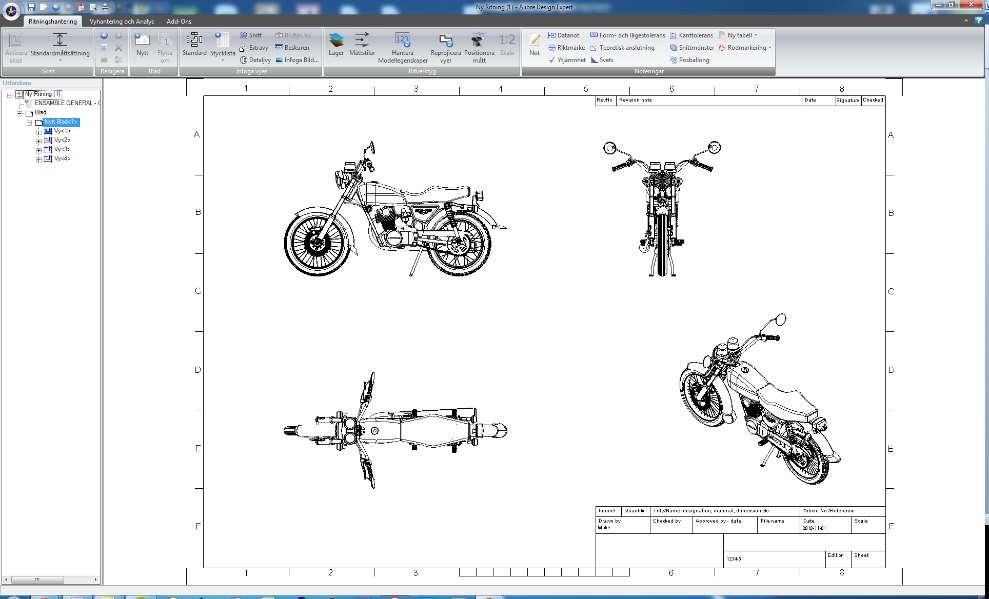
Task: Click the Positionera mått tool
Action: (479, 48)
